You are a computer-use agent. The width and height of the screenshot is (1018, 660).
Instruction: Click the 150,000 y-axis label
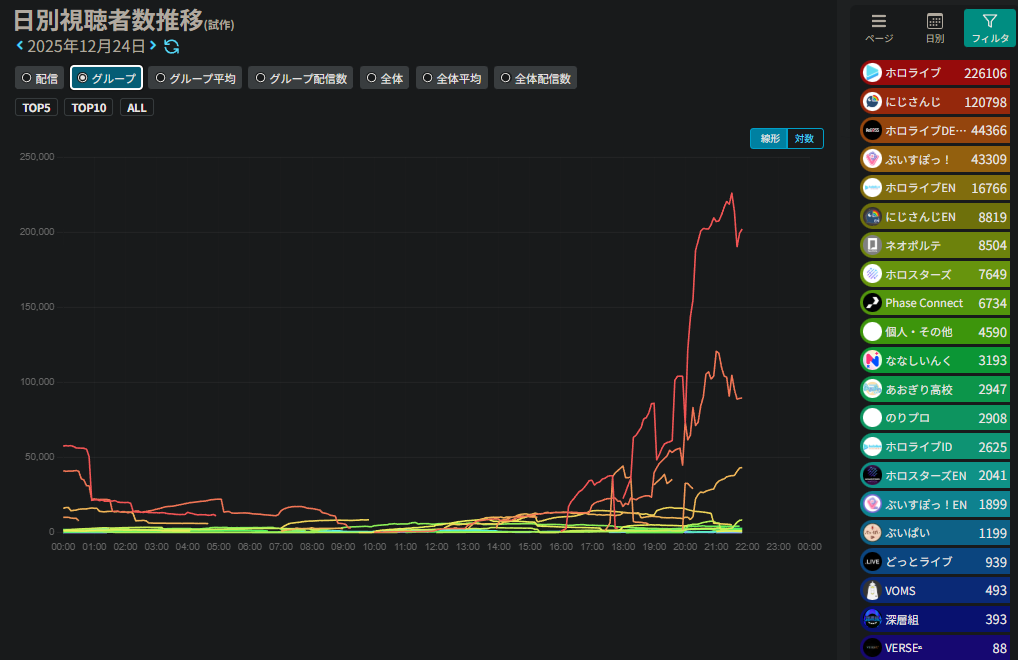point(37,306)
